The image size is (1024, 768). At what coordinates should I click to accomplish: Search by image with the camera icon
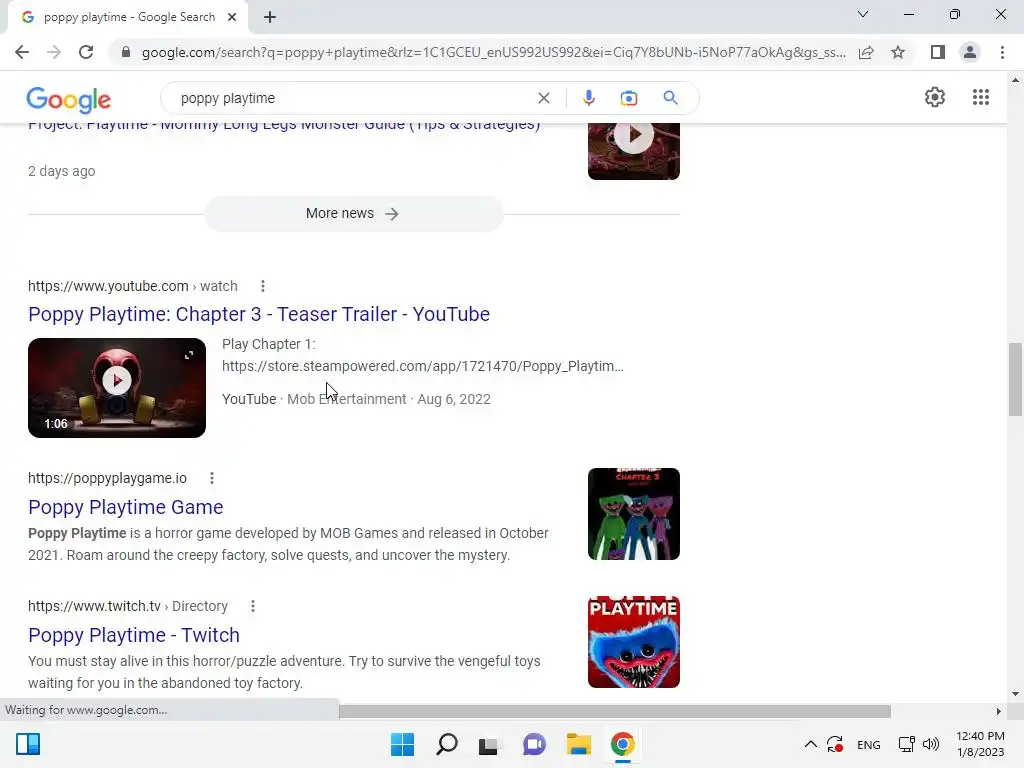tap(628, 98)
